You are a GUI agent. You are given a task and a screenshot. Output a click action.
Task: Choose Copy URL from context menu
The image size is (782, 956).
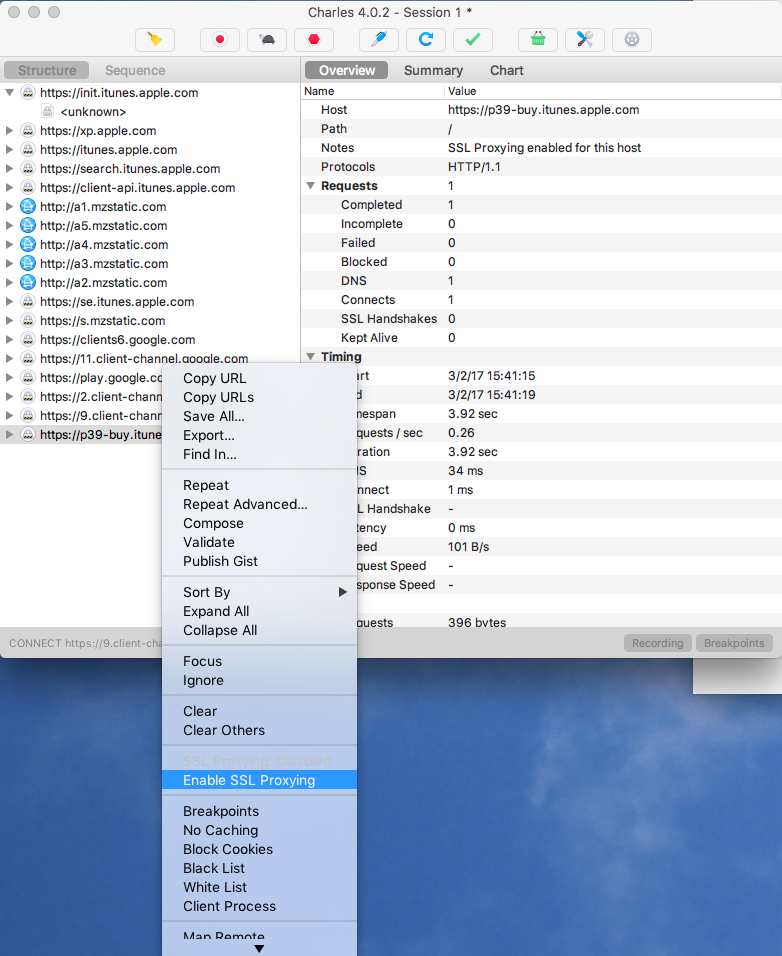[259, 378]
